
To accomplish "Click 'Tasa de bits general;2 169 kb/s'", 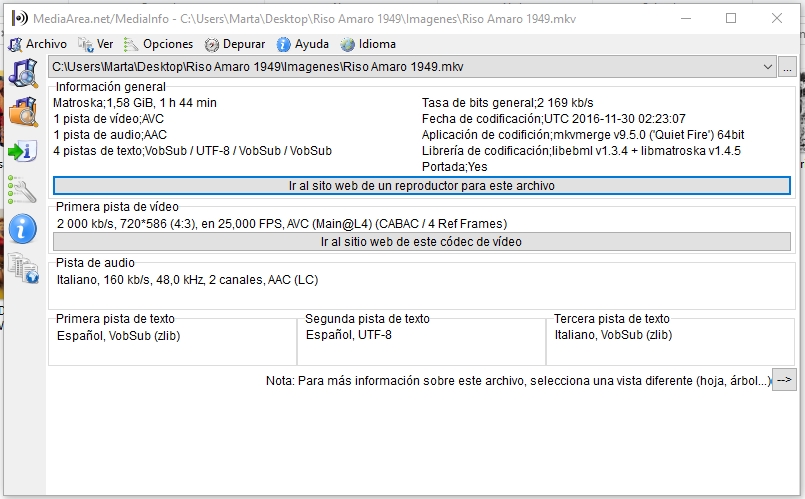I will 507,103.
